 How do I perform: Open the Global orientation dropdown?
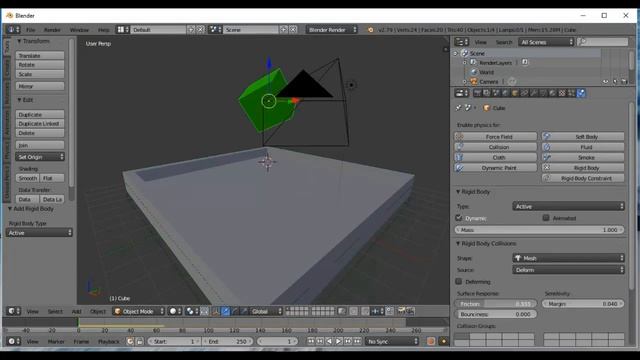point(266,311)
